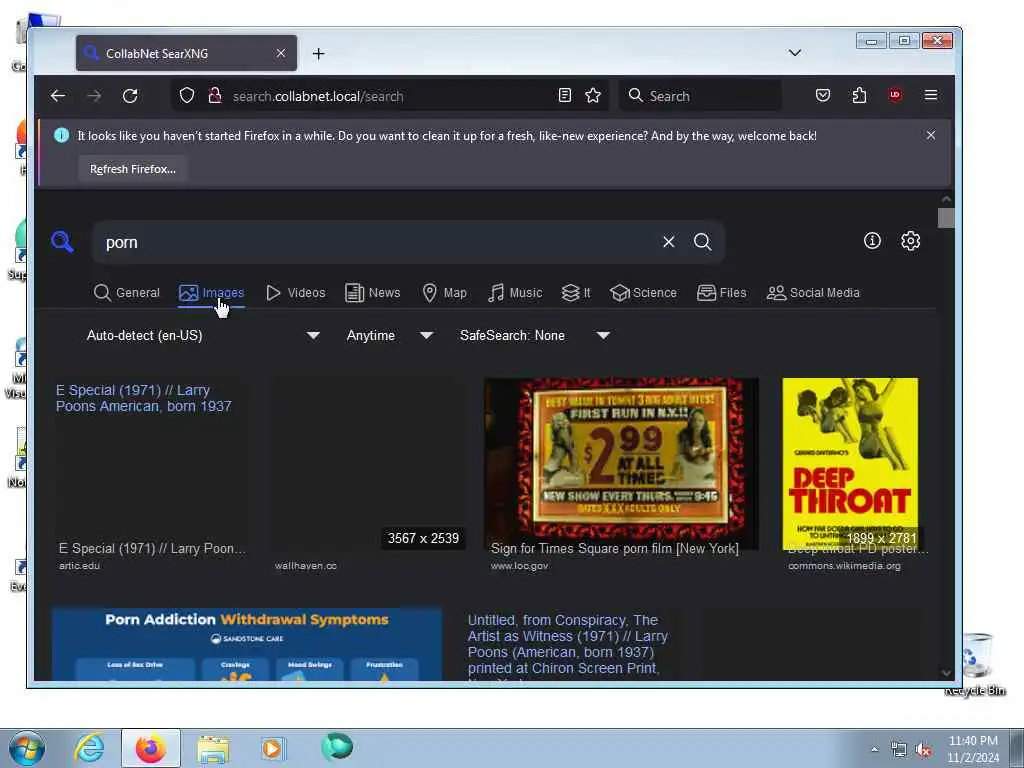
Task: Switch to the Social Media search tab
Action: (x=813, y=293)
